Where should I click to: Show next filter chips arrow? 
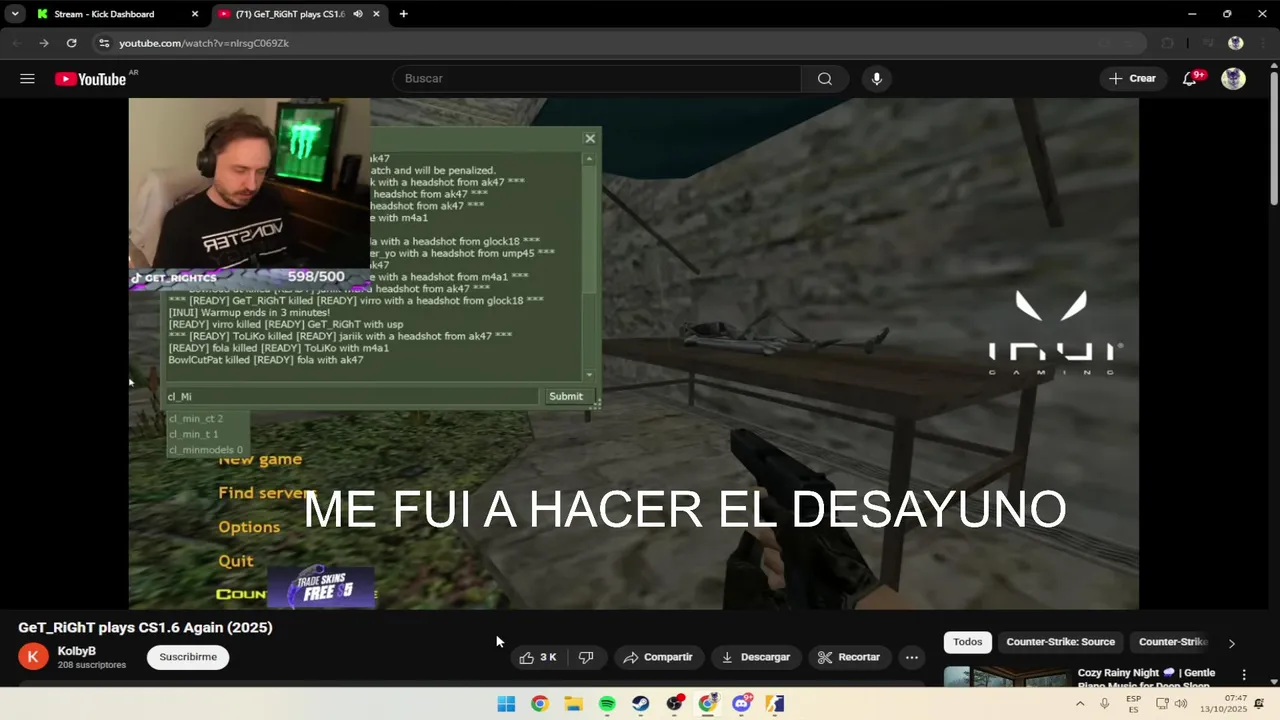[1232, 643]
